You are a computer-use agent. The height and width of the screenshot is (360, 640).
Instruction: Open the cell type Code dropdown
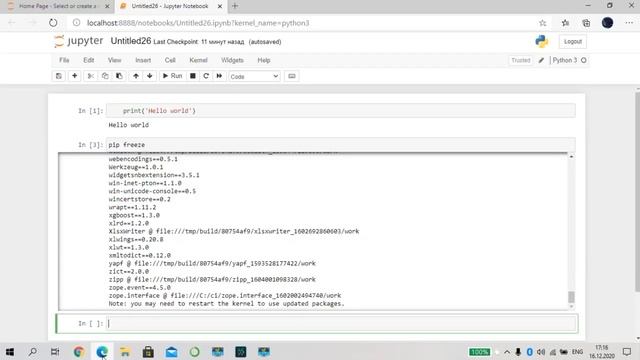[254, 76]
